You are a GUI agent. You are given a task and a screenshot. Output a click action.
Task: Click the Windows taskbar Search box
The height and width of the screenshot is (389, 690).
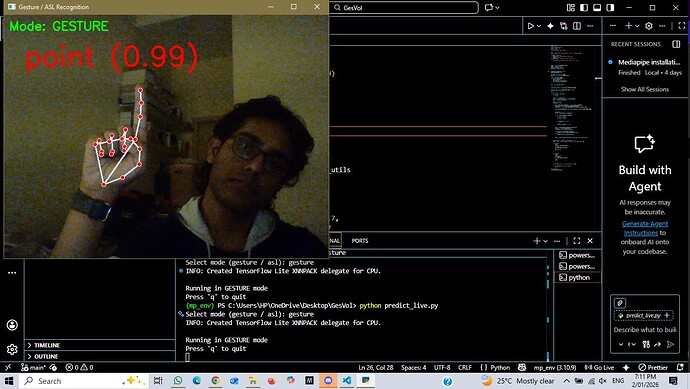(x=84, y=381)
